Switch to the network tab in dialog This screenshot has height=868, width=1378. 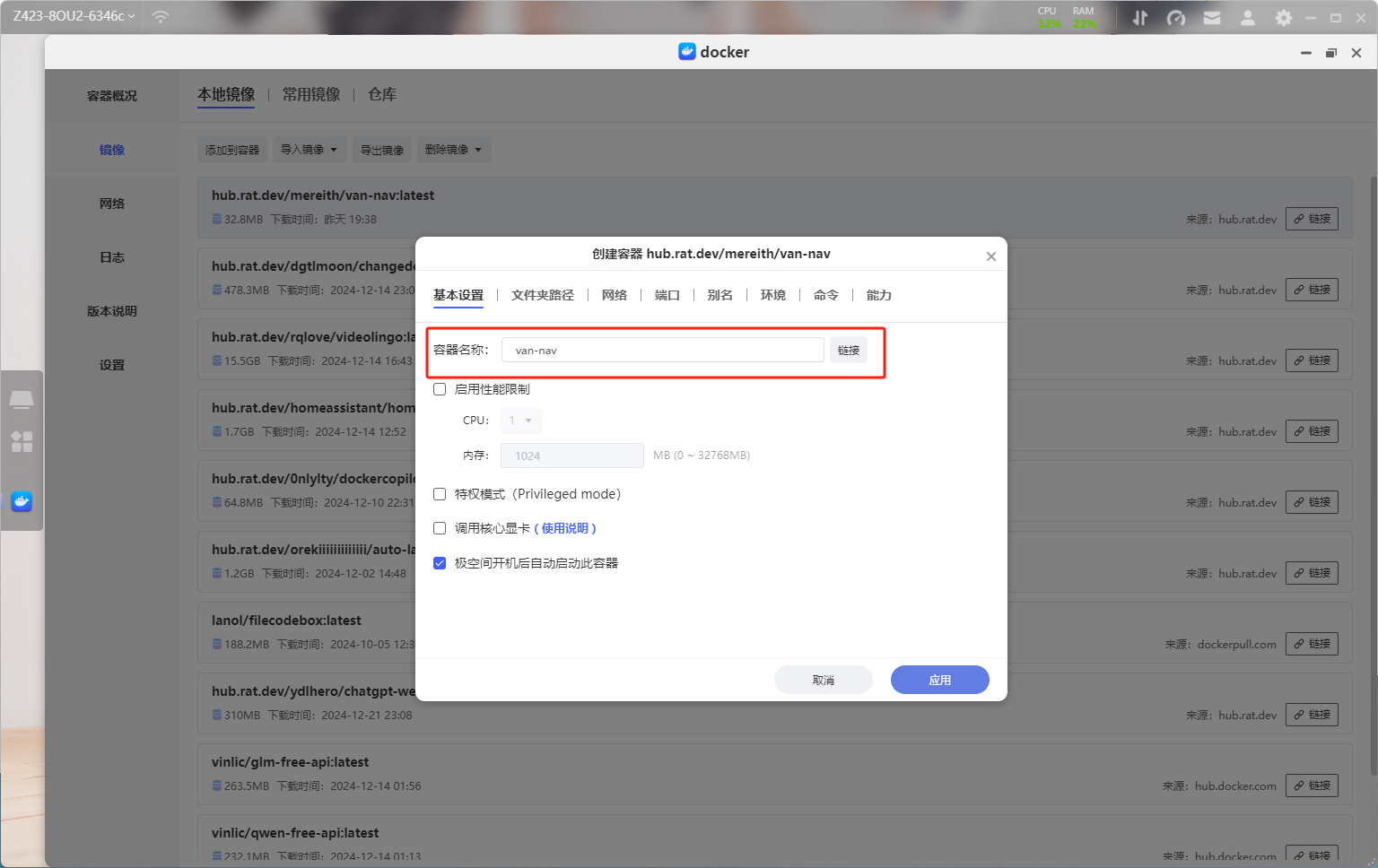pyautogui.click(x=615, y=295)
